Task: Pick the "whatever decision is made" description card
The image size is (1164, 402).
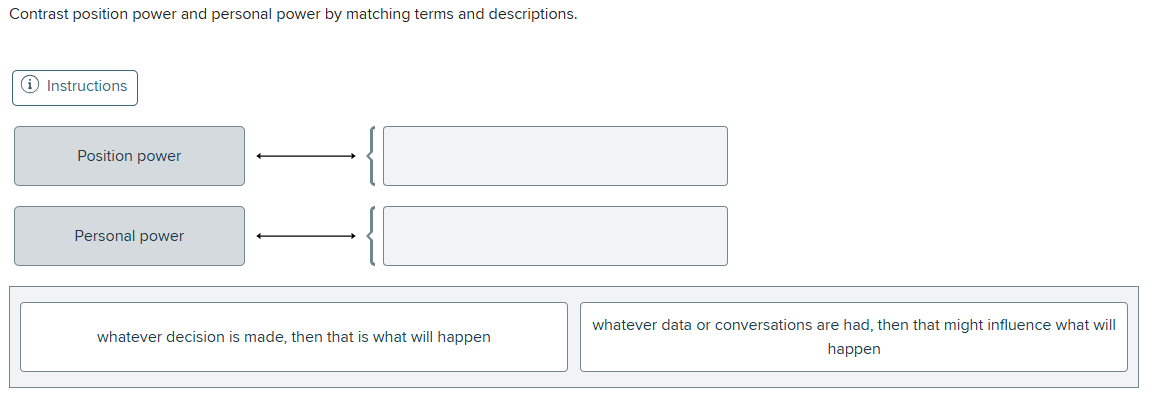Action: click(293, 337)
